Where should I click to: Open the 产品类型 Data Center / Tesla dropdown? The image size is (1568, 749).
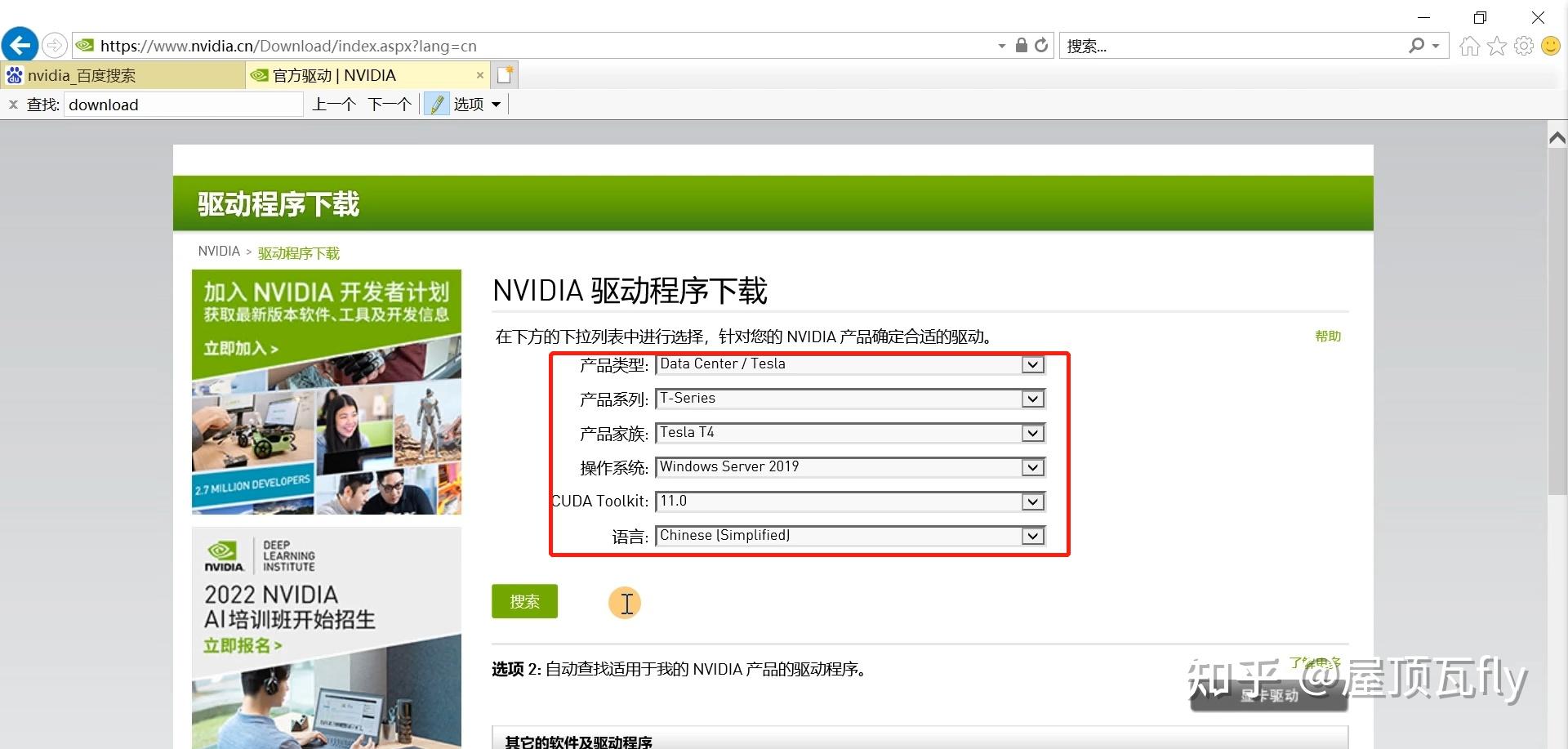click(850, 364)
